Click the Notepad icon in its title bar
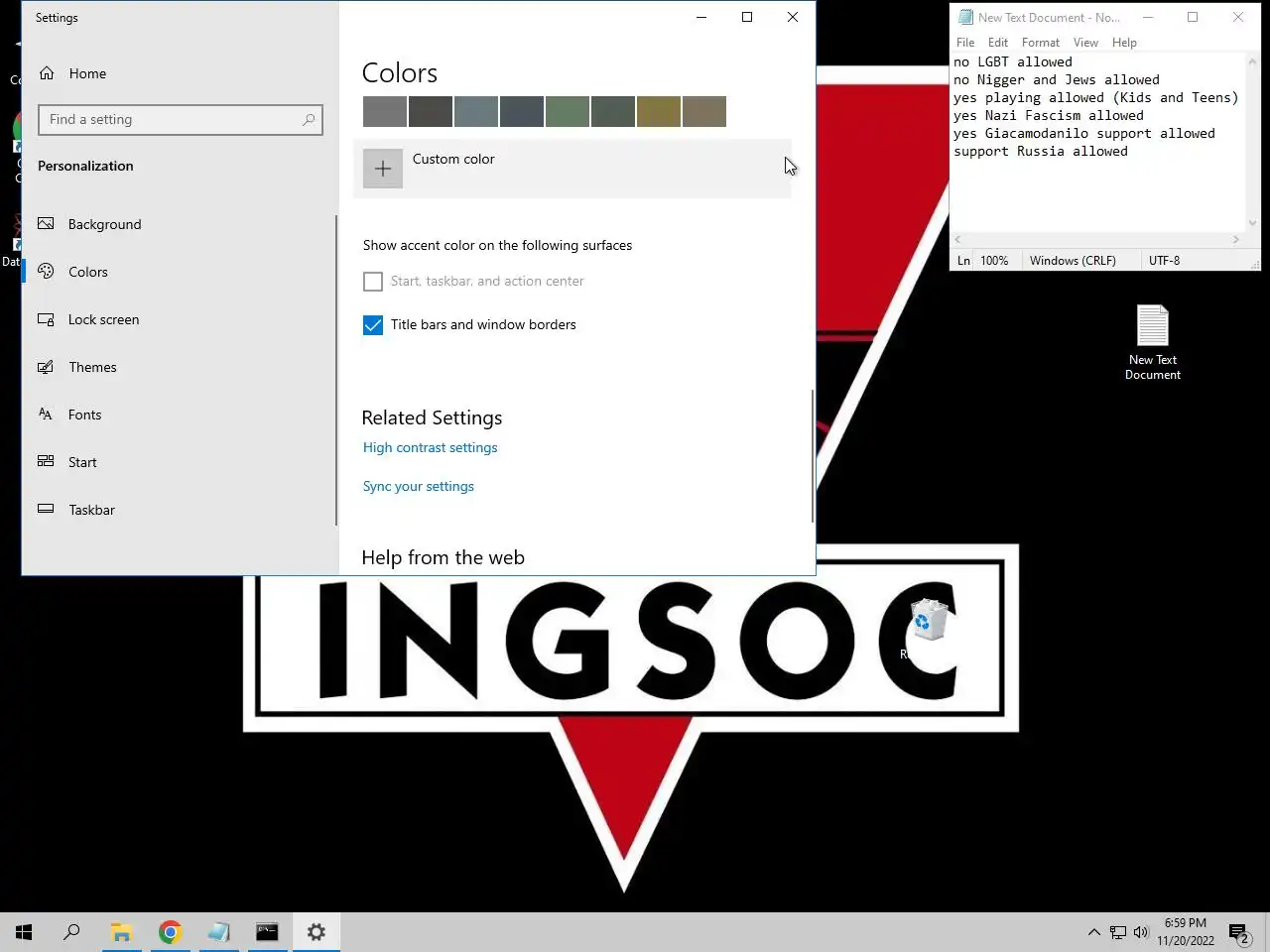This screenshot has width=1270, height=952. coord(965,17)
